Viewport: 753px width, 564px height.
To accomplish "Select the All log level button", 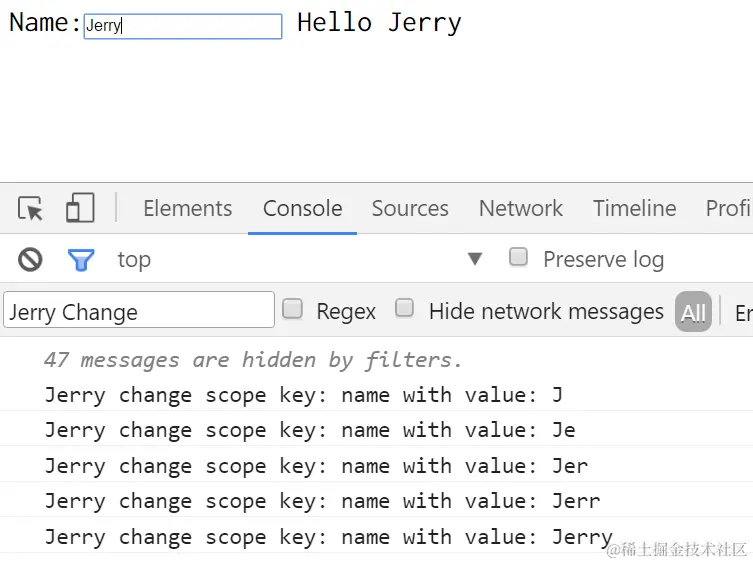I will click(x=693, y=312).
